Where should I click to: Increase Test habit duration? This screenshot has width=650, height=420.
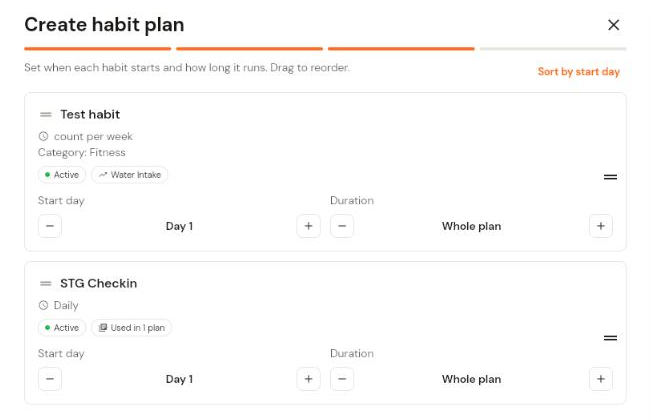[600, 226]
